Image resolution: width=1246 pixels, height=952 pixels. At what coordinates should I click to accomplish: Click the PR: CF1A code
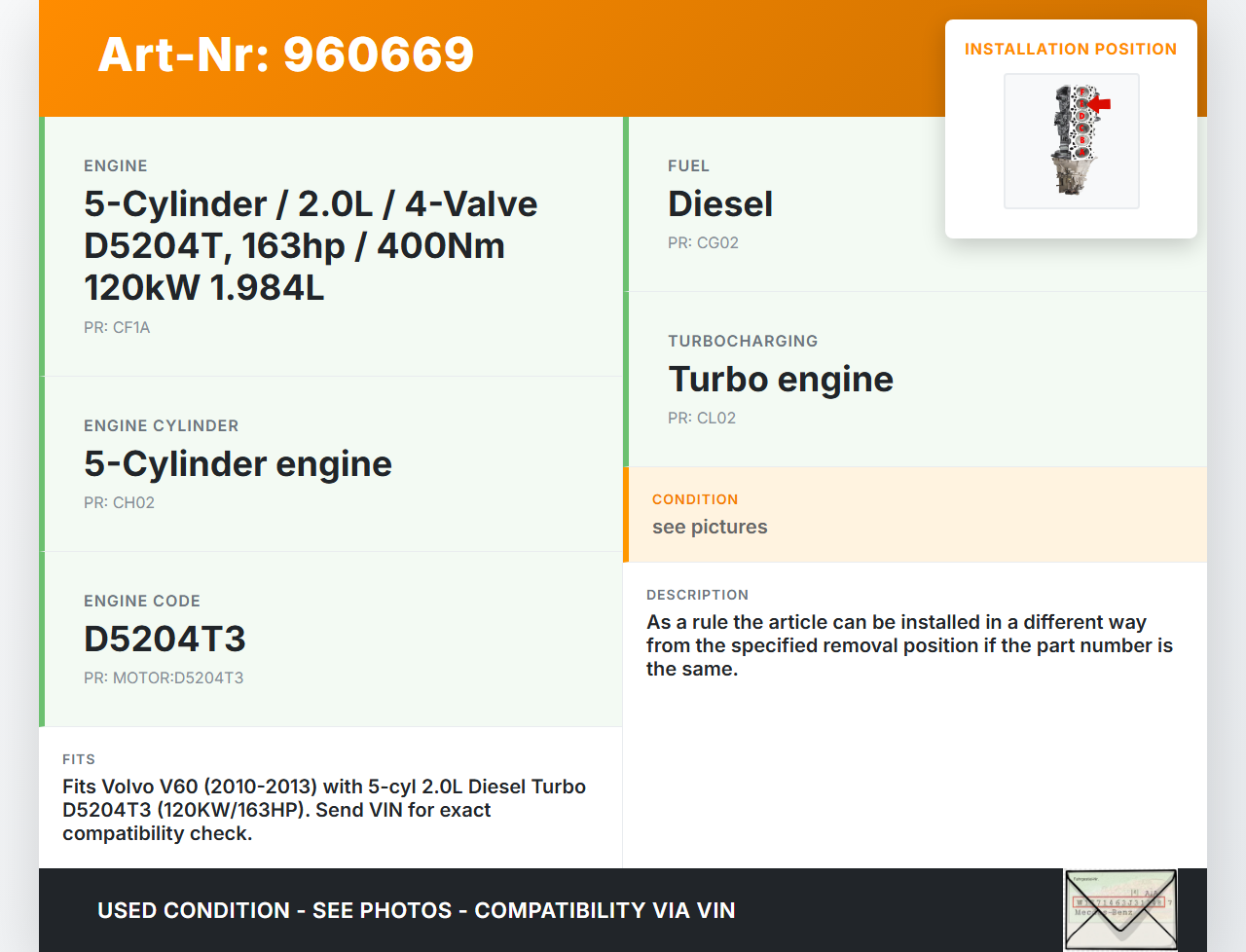point(117,328)
